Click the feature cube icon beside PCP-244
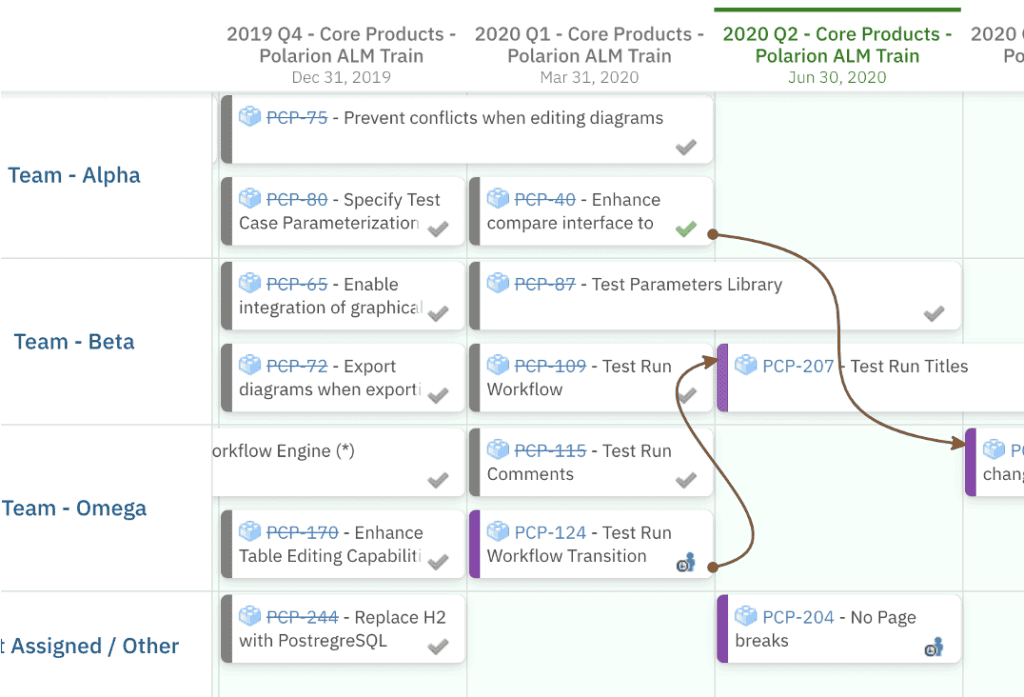1024x697 pixels. [x=249, y=615]
